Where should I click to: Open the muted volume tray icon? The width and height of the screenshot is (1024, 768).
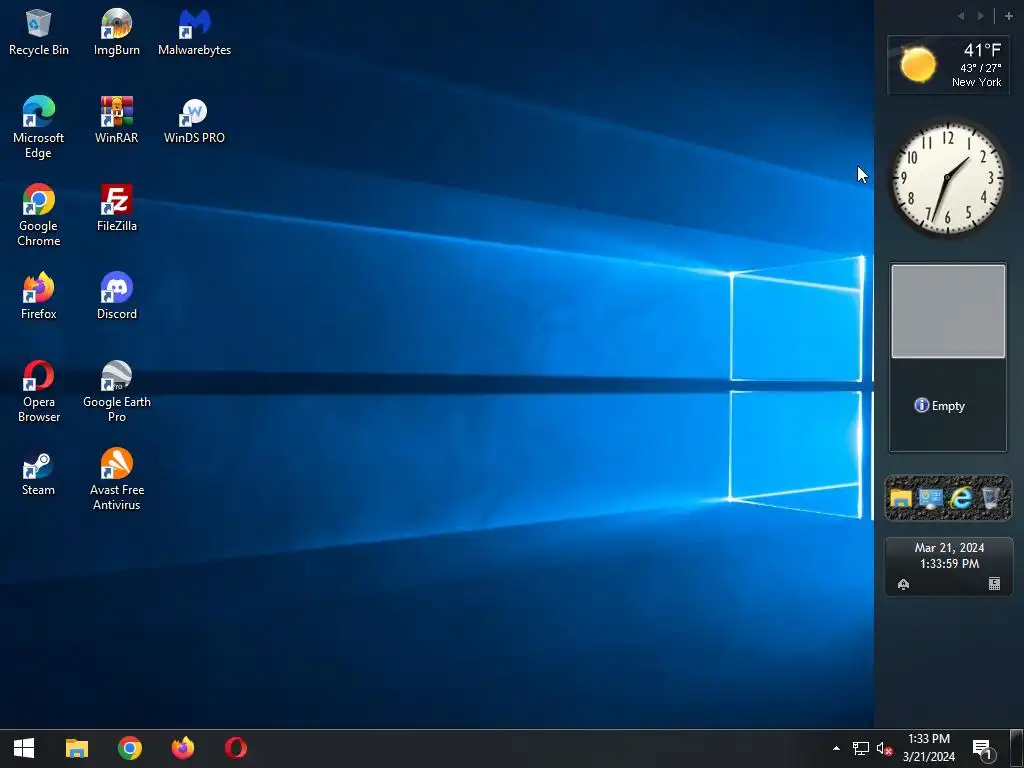point(884,748)
